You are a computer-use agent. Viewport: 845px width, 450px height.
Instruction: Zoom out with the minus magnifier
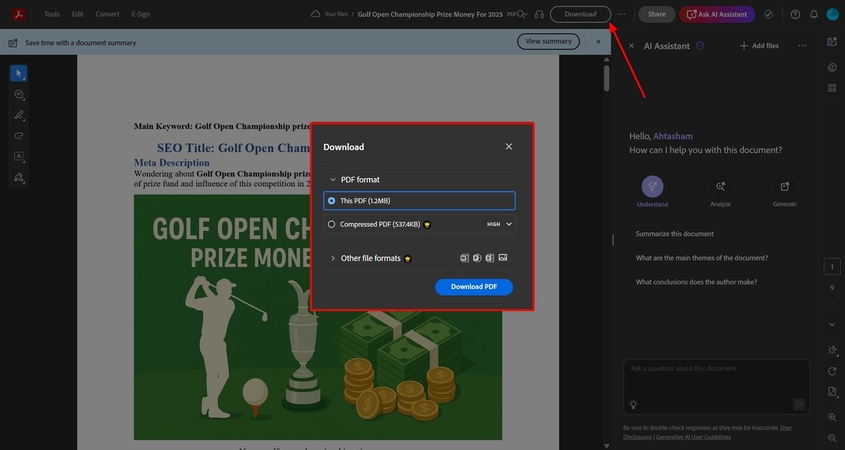click(x=832, y=438)
